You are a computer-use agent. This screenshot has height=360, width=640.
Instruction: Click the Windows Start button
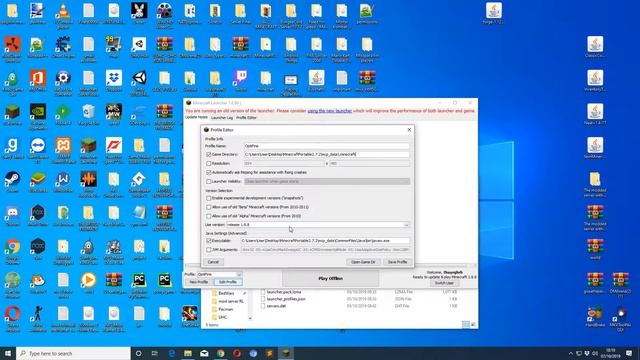tap(8, 353)
